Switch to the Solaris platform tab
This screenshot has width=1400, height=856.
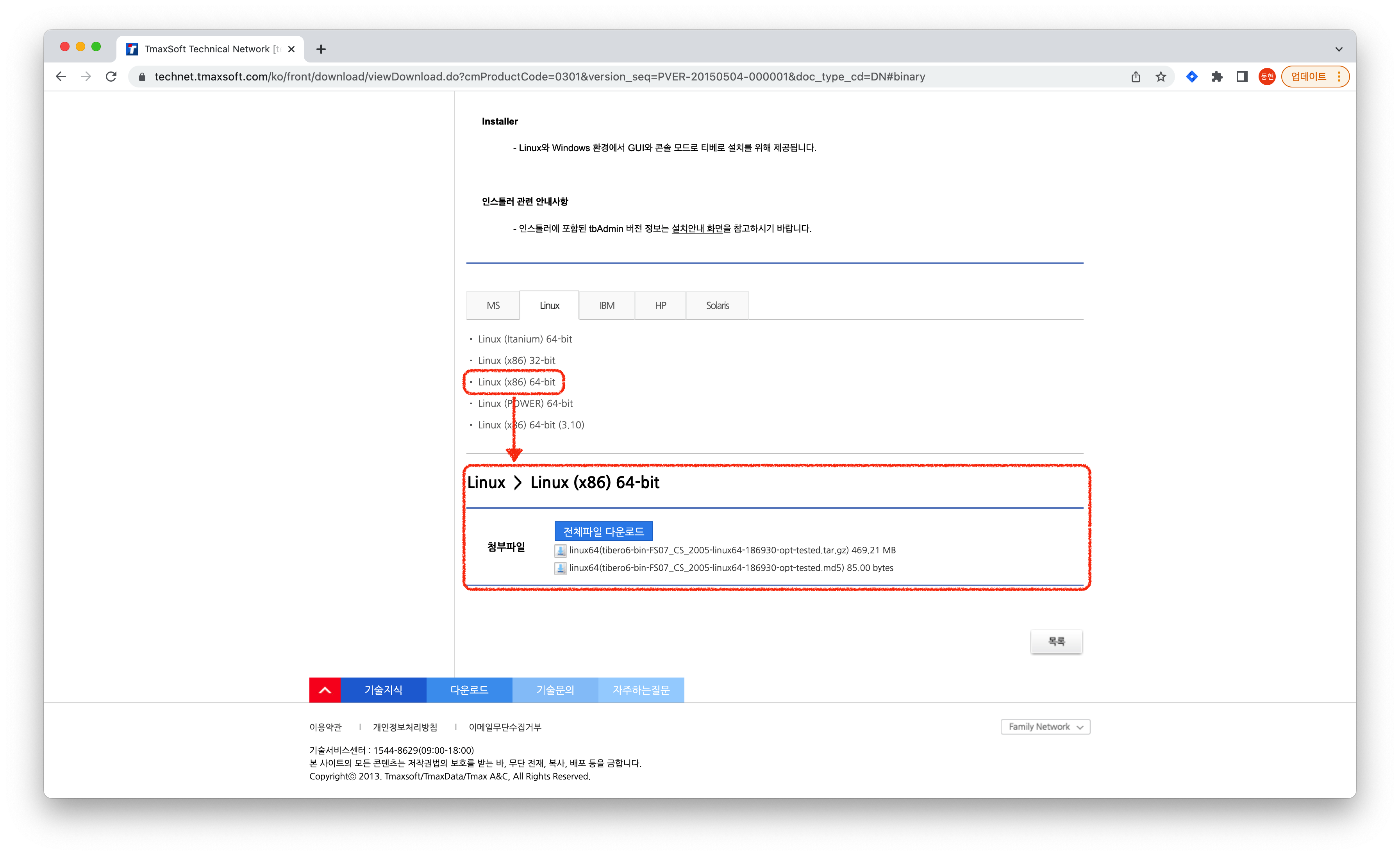coord(718,306)
